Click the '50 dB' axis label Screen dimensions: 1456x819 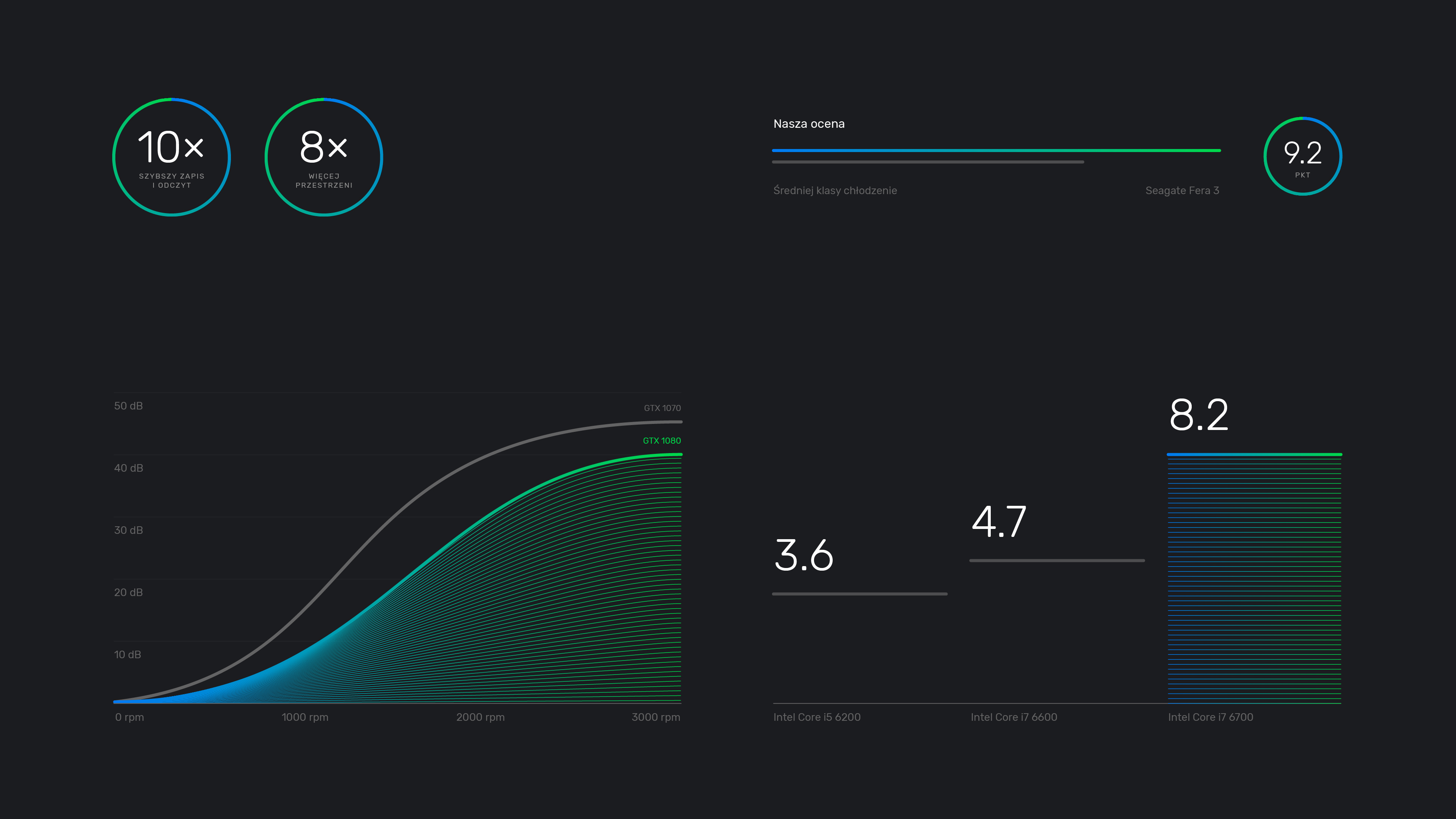(128, 406)
